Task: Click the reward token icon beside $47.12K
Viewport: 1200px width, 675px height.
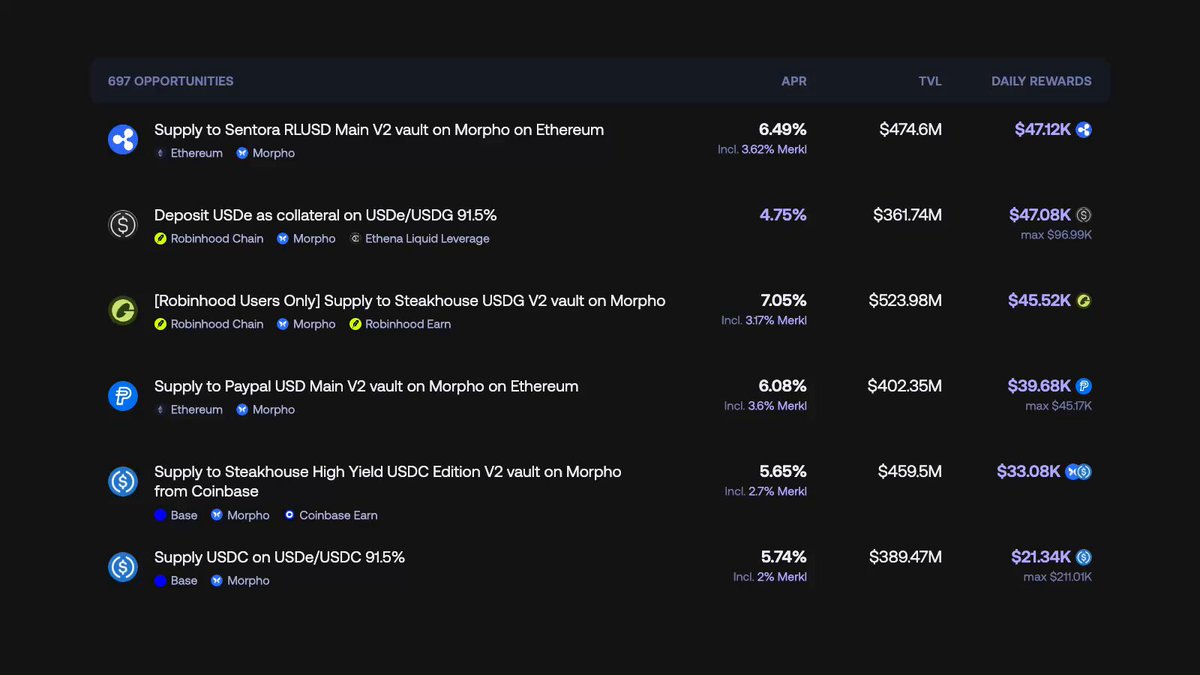Action: (x=1083, y=129)
